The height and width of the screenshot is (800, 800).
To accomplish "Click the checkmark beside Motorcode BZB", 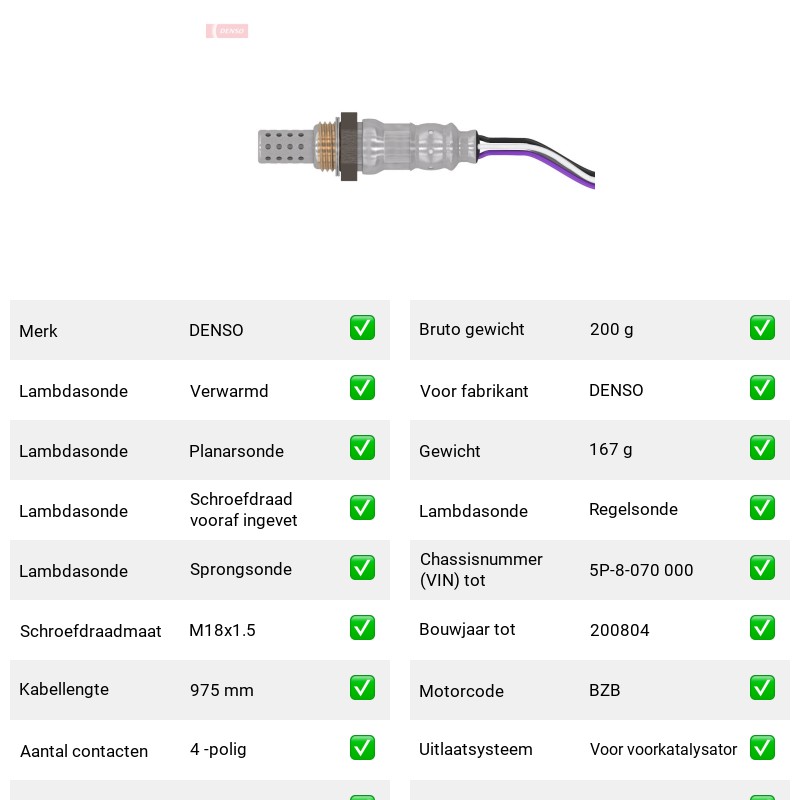I will 762,688.
